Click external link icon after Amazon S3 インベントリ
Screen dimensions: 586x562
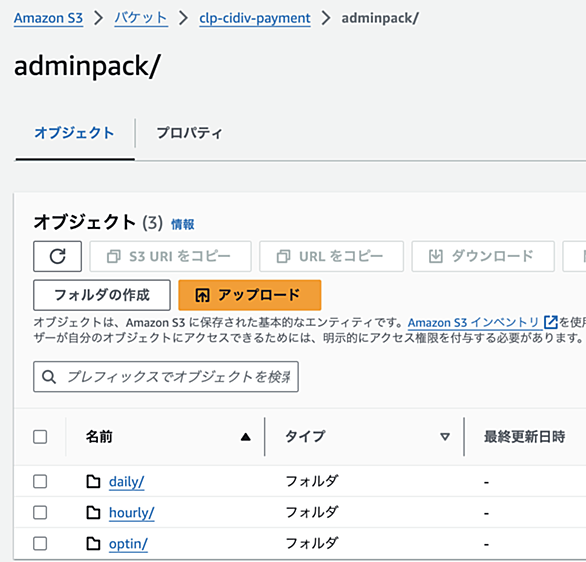point(550,322)
